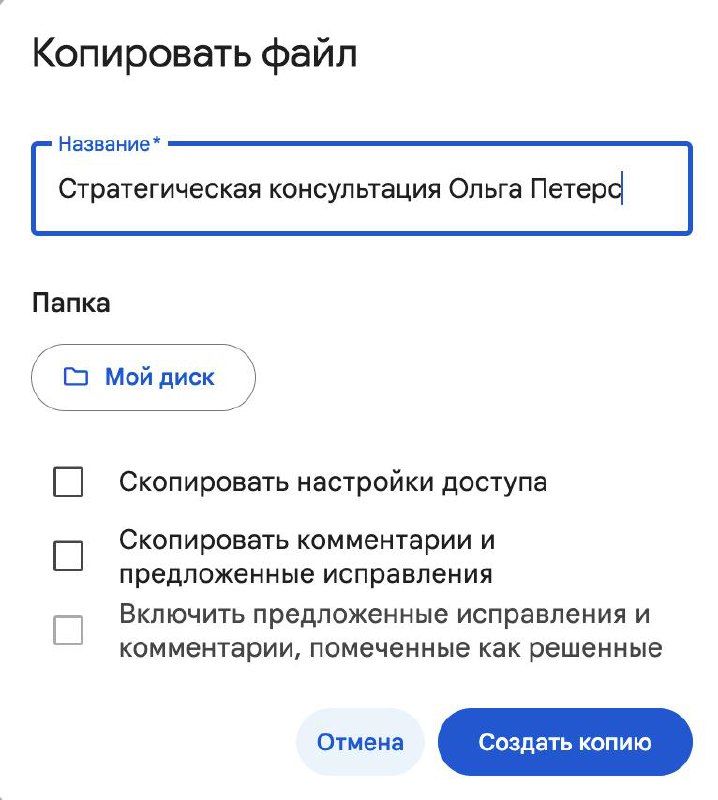Focus the Название text field
The height and width of the screenshot is (800, 718).
click(x=362, y=189)
